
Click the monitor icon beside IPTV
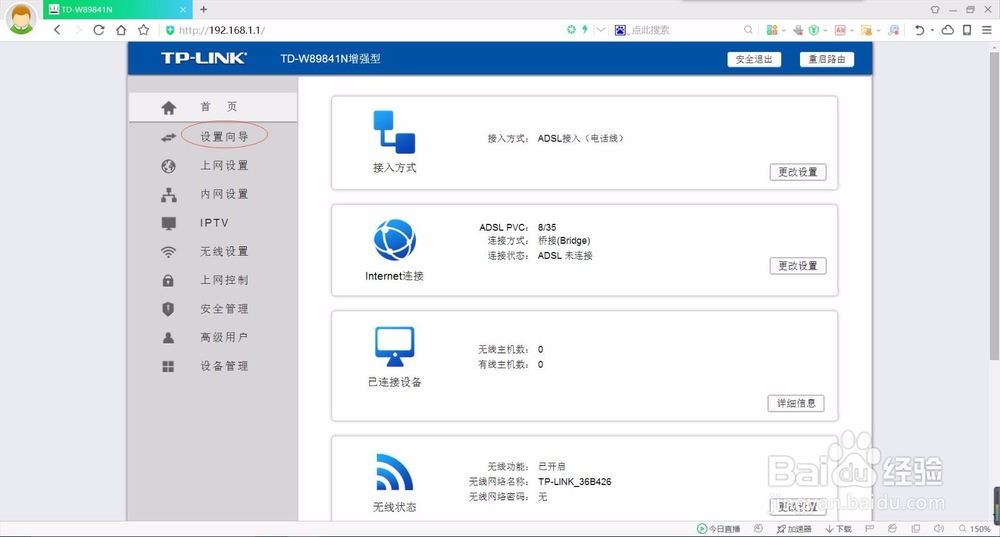click(168, 223)
